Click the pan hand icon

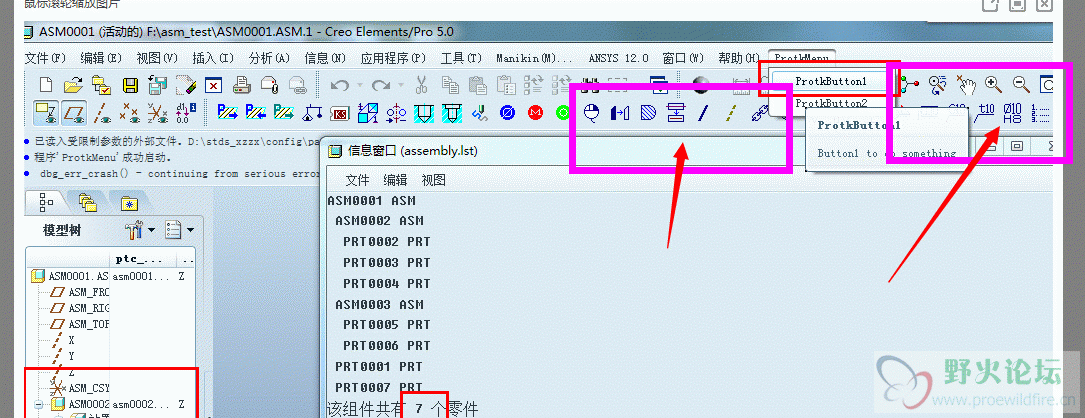point(965,84)
